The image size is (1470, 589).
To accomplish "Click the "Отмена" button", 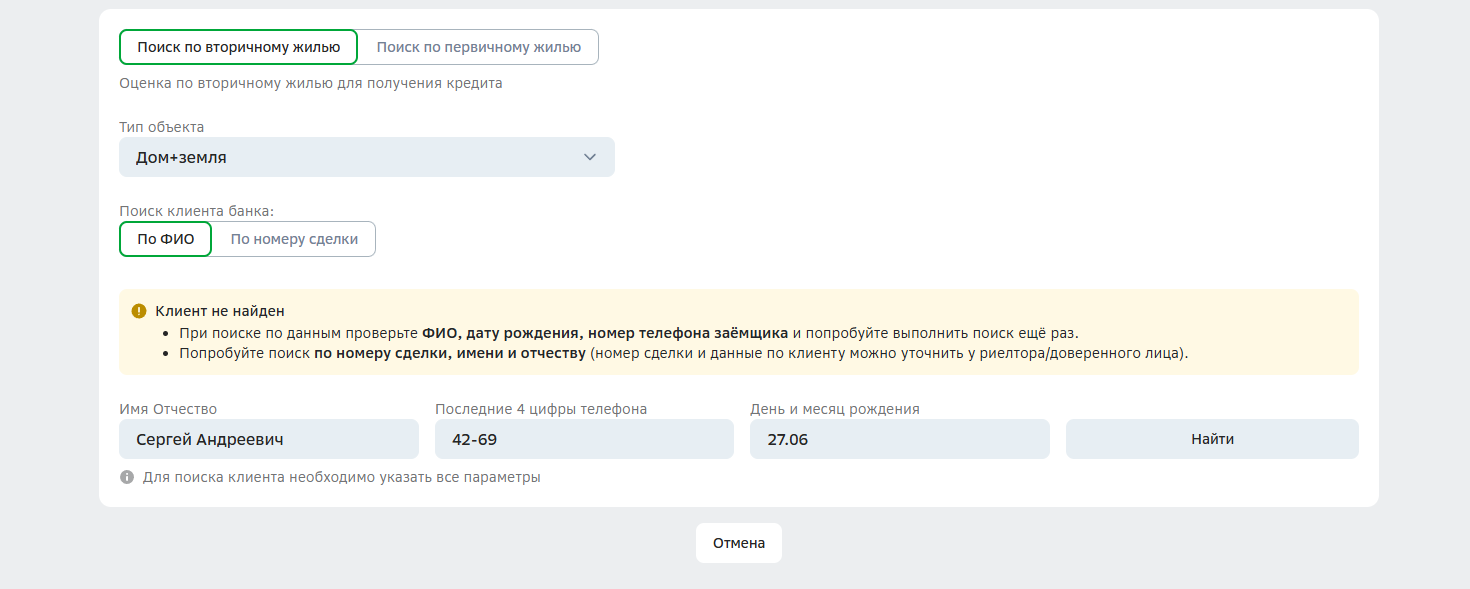I will [739, 543].
